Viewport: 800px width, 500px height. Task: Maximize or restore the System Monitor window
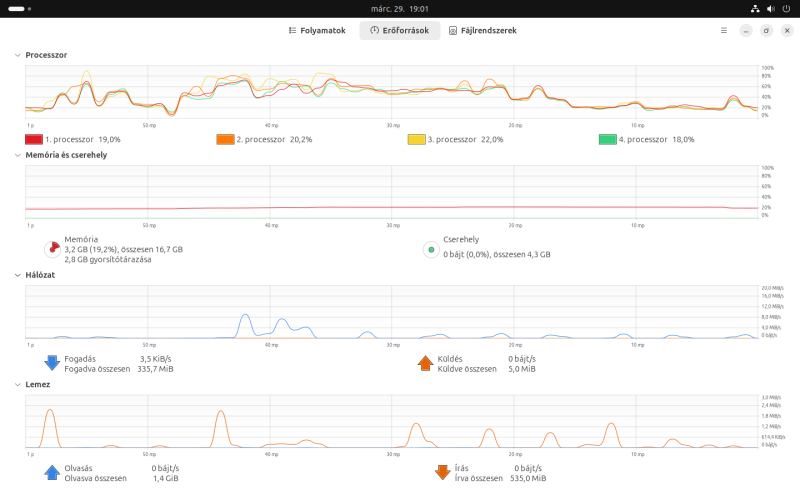(766, 31)
